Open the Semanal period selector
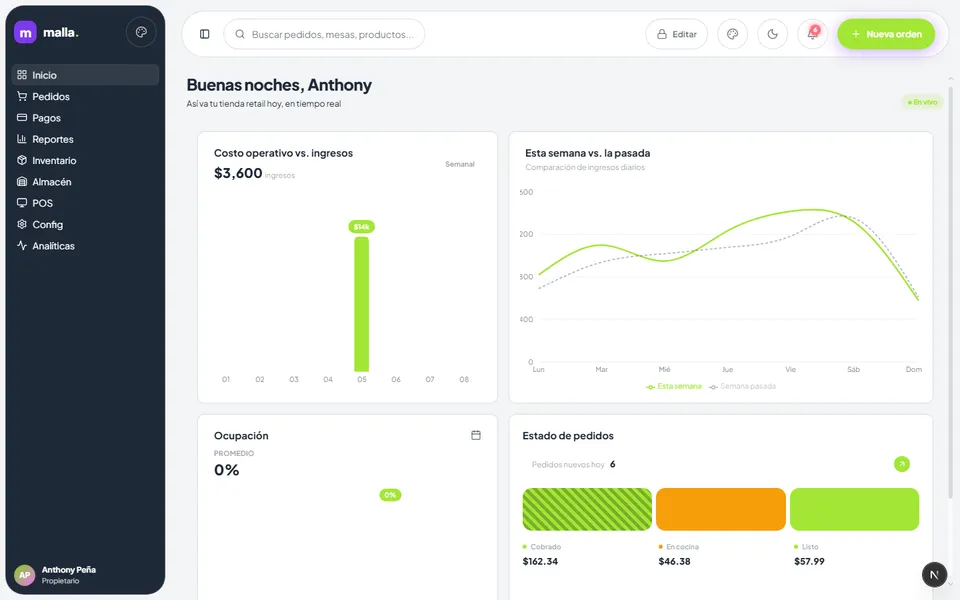The width and height of the screenshot is (960, 600). [460, 164]
